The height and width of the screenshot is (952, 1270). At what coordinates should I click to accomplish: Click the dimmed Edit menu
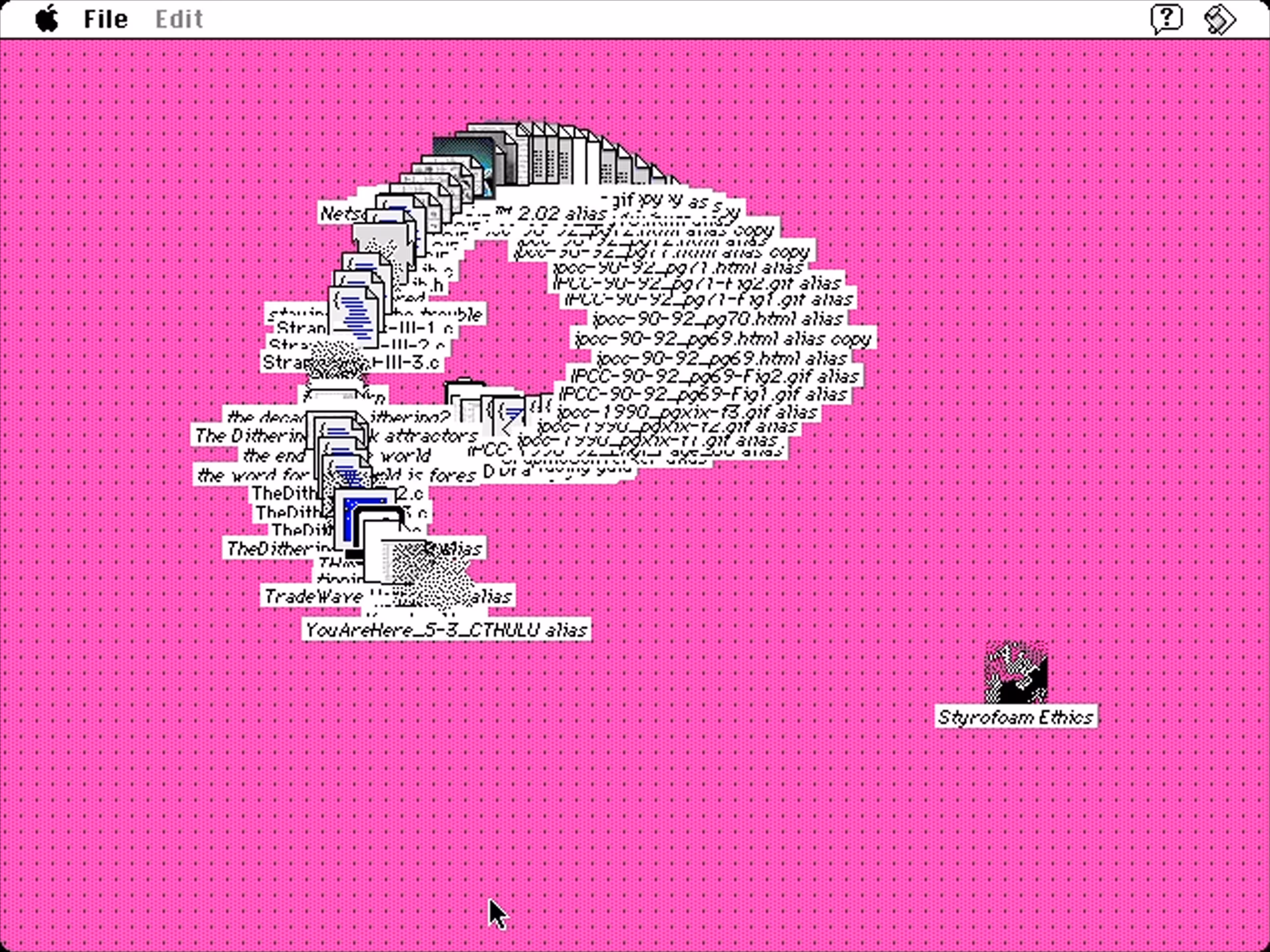[x=179, y=19]
